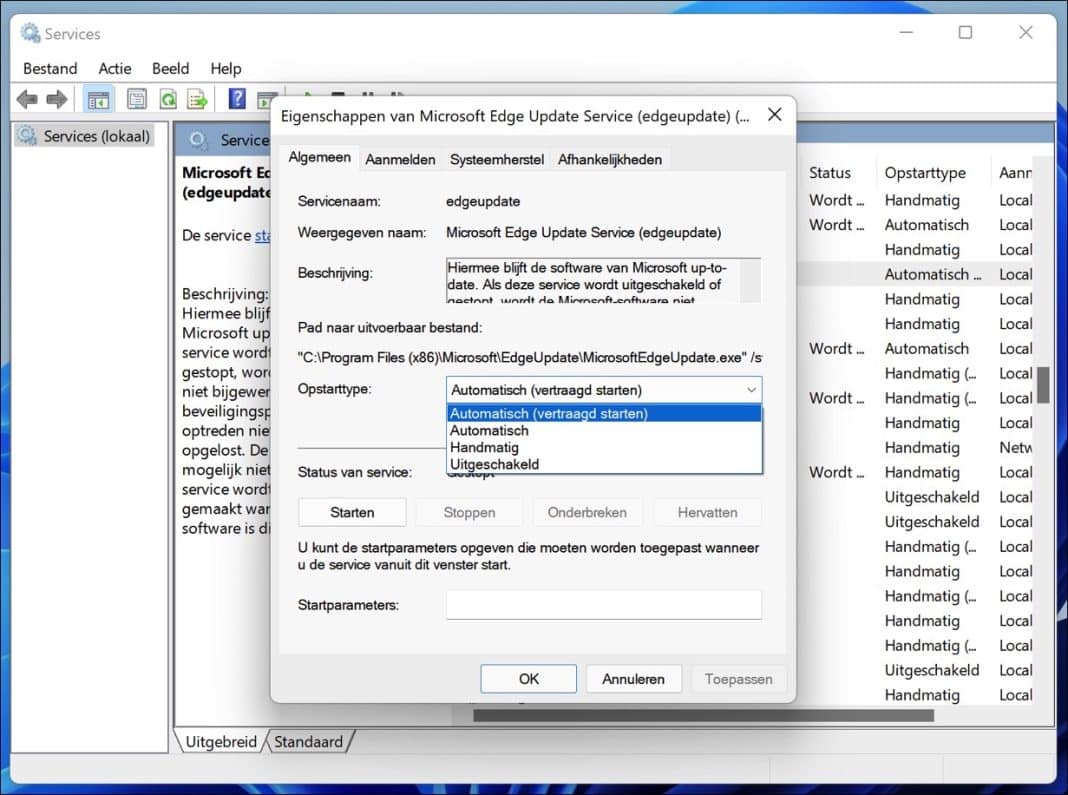Switch to the Standaard tab at the bottom
Screen dimensions: 1068x795
click(x=308, y=742)
